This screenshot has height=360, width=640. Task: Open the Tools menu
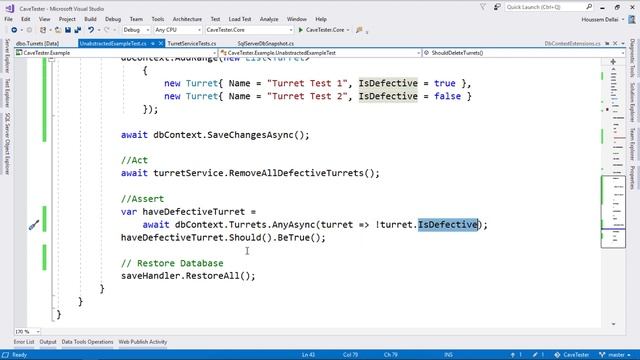pos(158,19)
